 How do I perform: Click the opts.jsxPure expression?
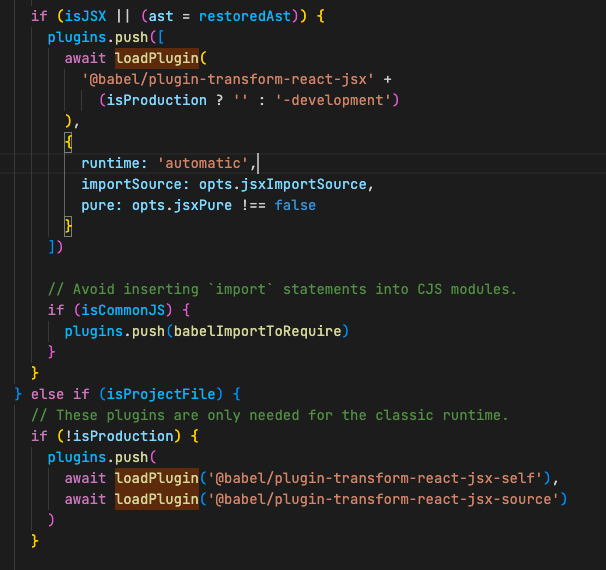174,205
